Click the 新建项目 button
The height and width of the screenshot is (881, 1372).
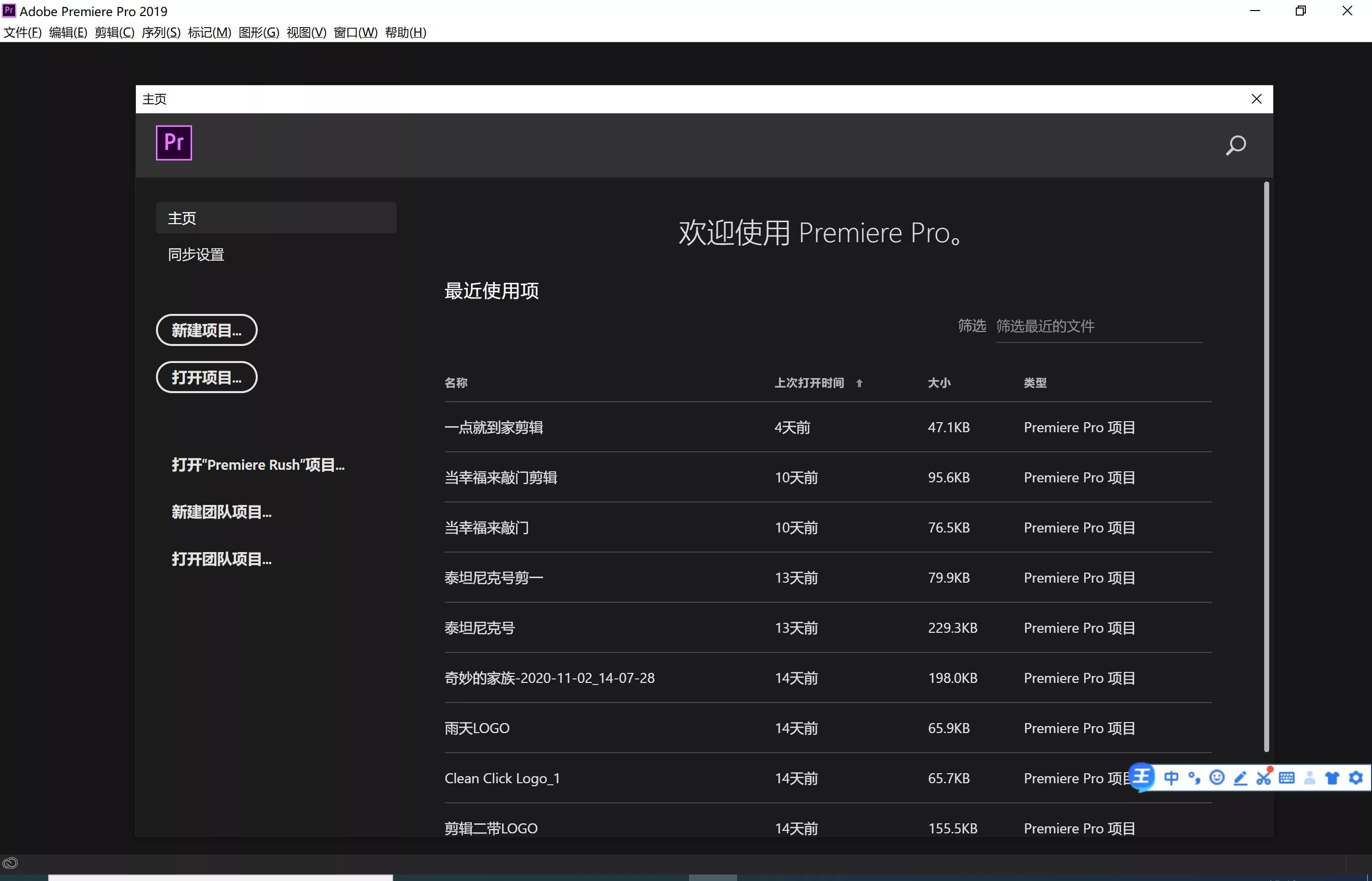(x=206, y=330)
